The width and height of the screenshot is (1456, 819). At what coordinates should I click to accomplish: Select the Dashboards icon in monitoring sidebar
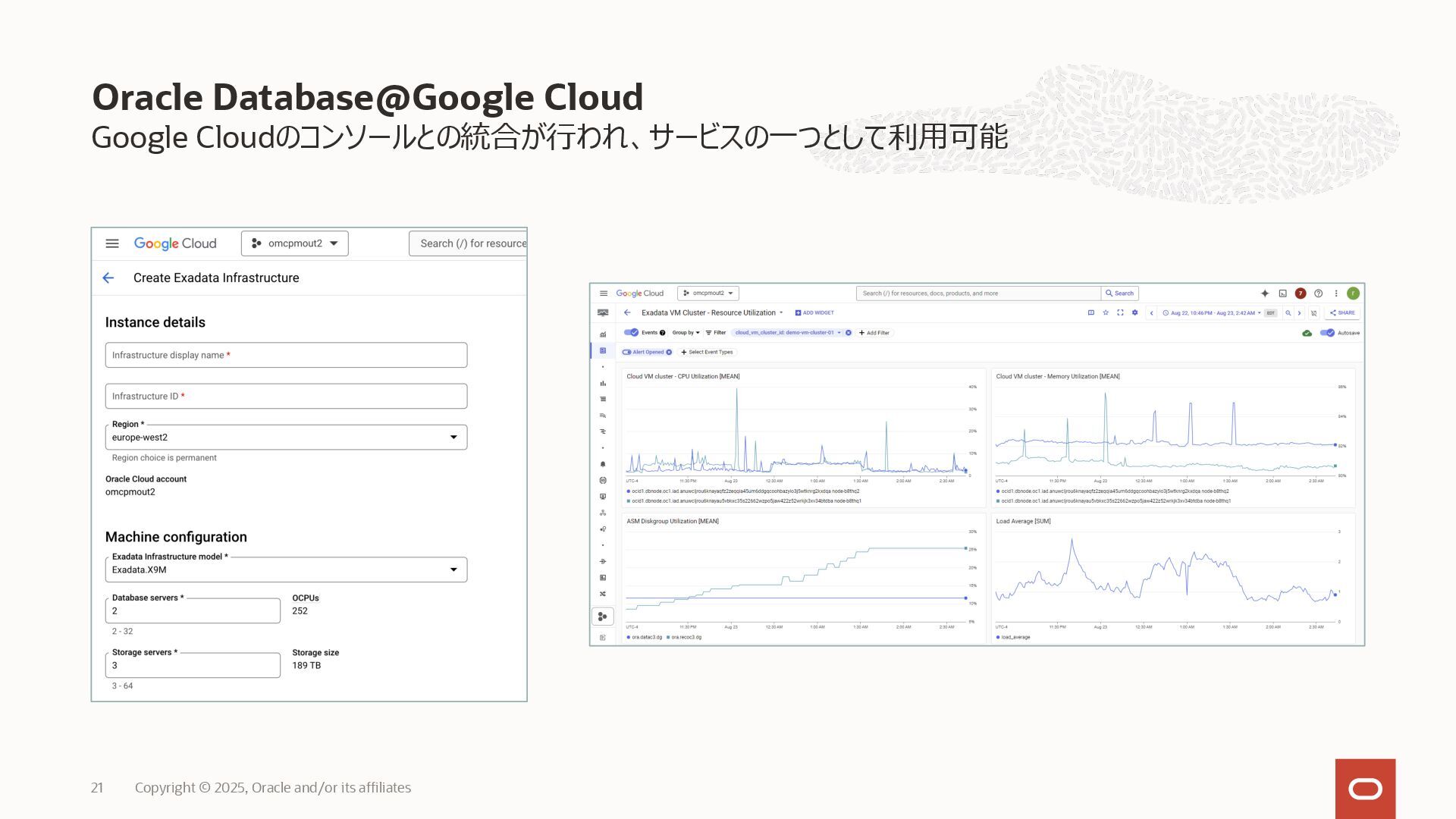603,351
